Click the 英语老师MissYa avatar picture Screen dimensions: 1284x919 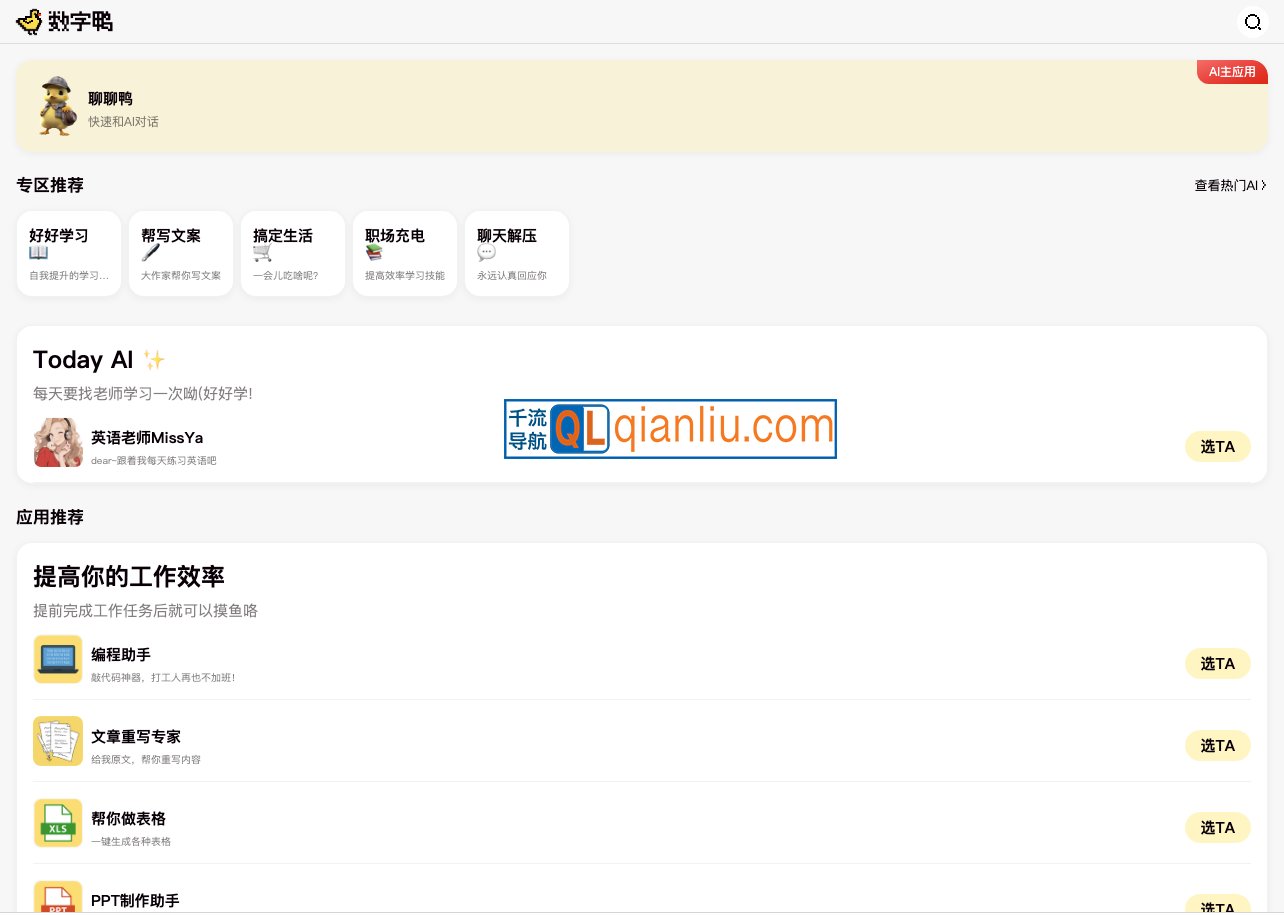tap(58, 442)
